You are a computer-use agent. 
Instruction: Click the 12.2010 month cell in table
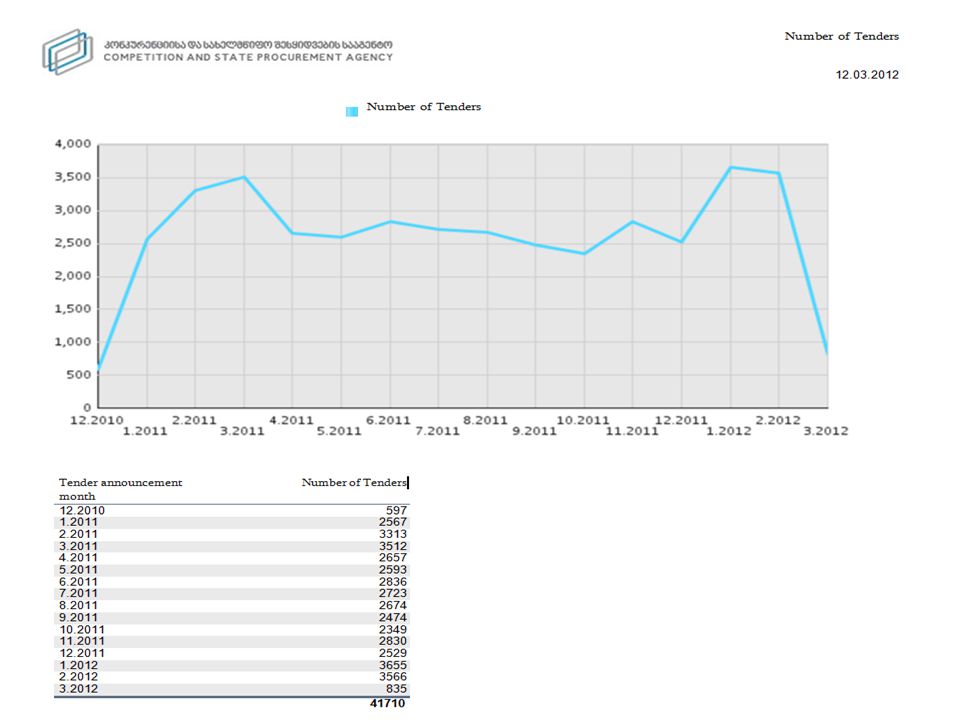(82, 511)
